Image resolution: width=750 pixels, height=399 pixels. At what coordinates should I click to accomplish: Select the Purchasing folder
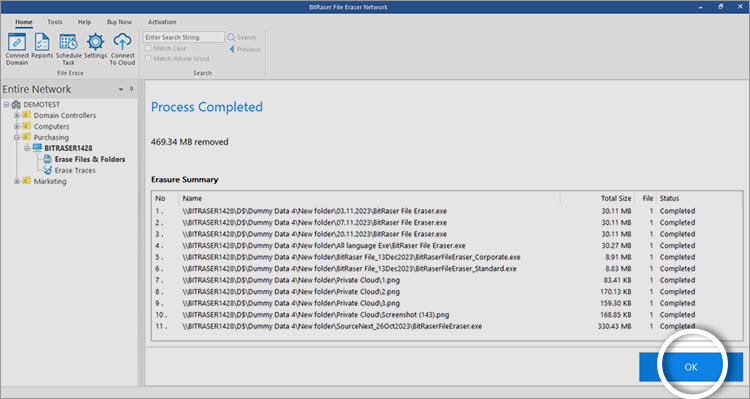(51, 137)
